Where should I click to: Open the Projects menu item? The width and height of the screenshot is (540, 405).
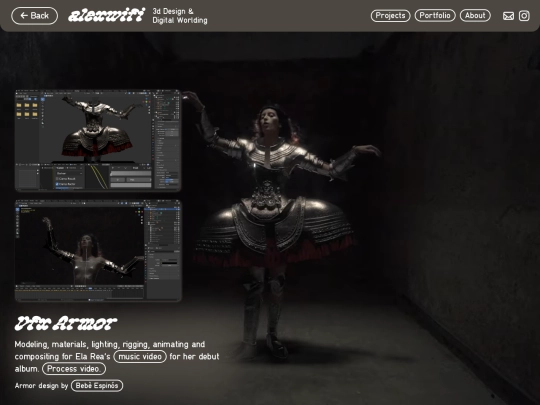[390, 15]
